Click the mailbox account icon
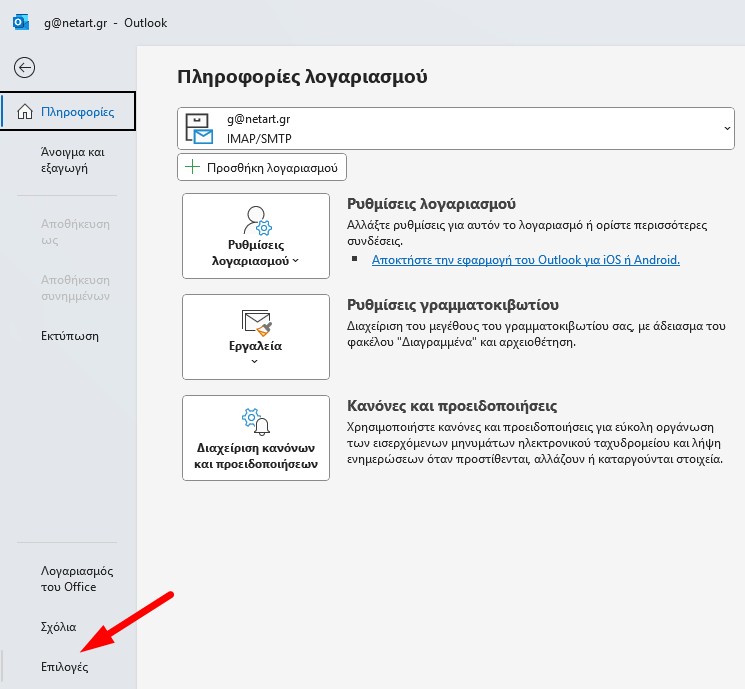Viewport: 745px width, 689px height. point(200,129)
